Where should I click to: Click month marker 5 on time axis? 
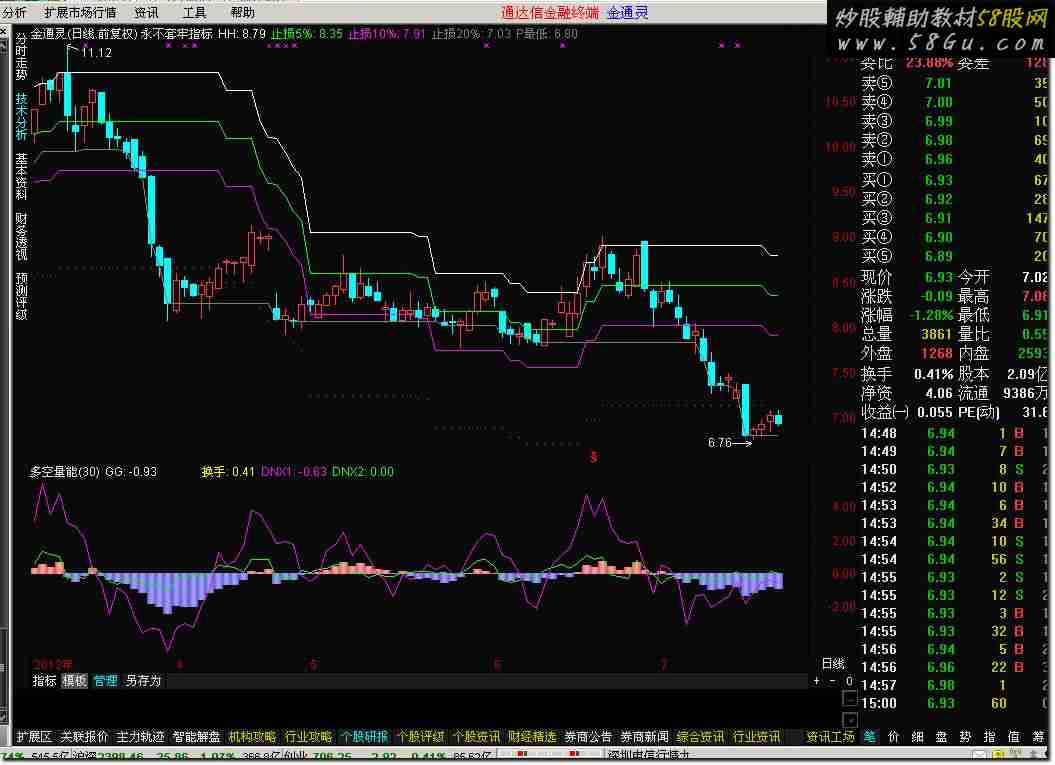tap(313, 664)
